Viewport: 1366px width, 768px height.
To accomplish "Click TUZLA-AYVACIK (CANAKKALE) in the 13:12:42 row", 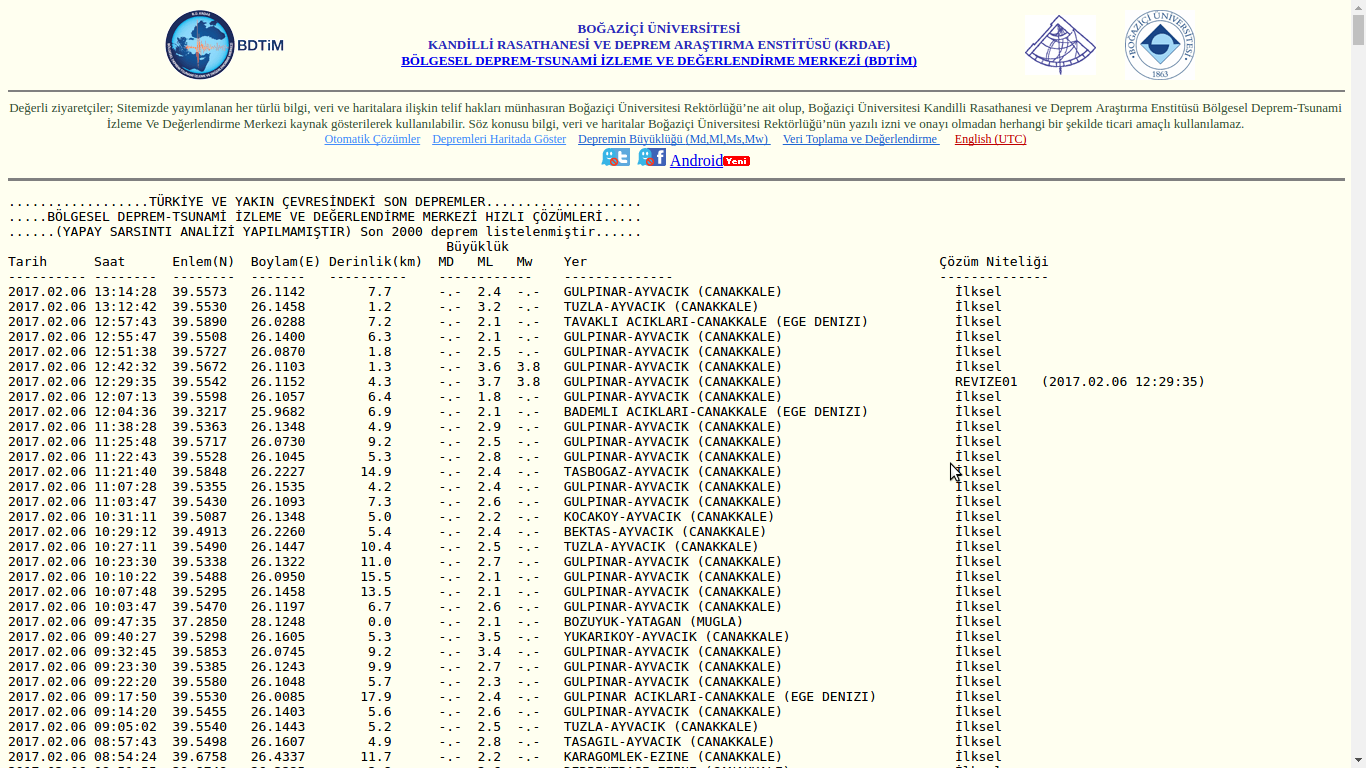I will click(661, 307).
